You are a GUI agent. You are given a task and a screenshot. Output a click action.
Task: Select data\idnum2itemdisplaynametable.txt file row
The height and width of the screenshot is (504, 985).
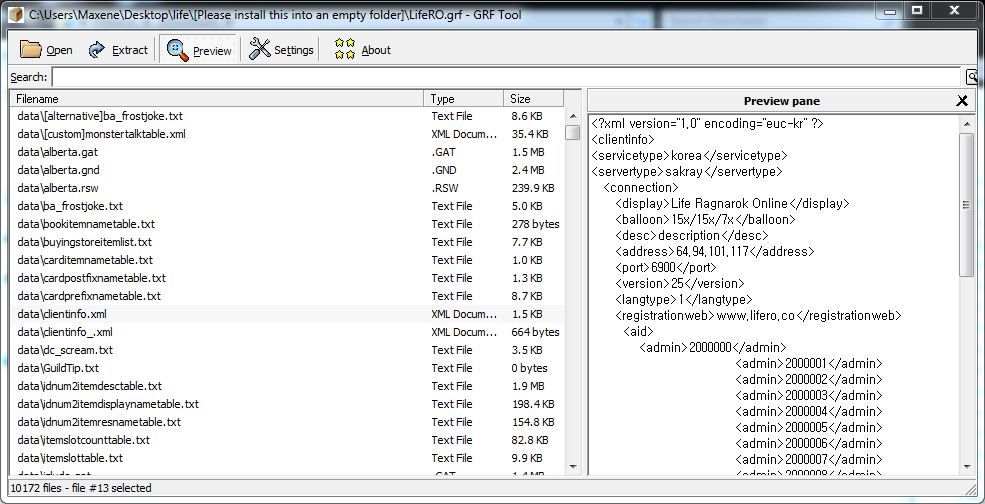point(287,404)
